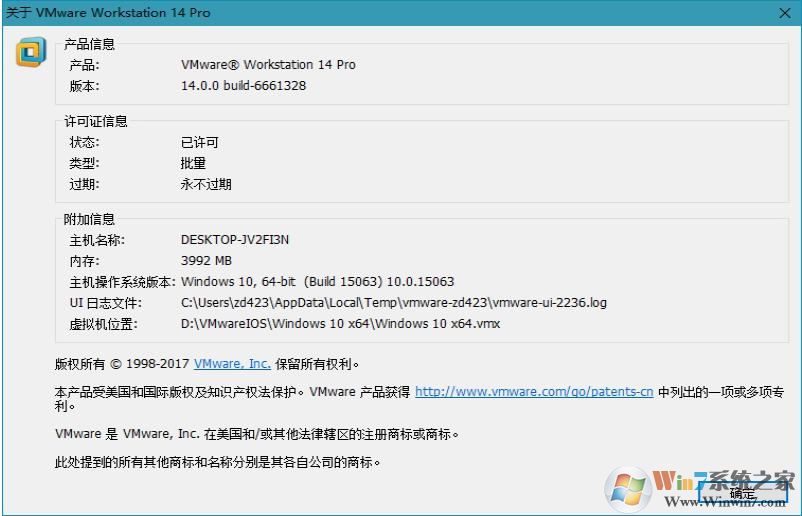Click the license status value 已许可

(199, 142)
